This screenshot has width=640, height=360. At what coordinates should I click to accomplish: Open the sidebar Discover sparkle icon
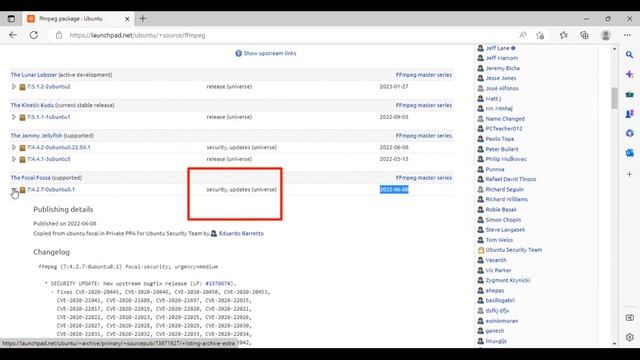click(629, 74)
